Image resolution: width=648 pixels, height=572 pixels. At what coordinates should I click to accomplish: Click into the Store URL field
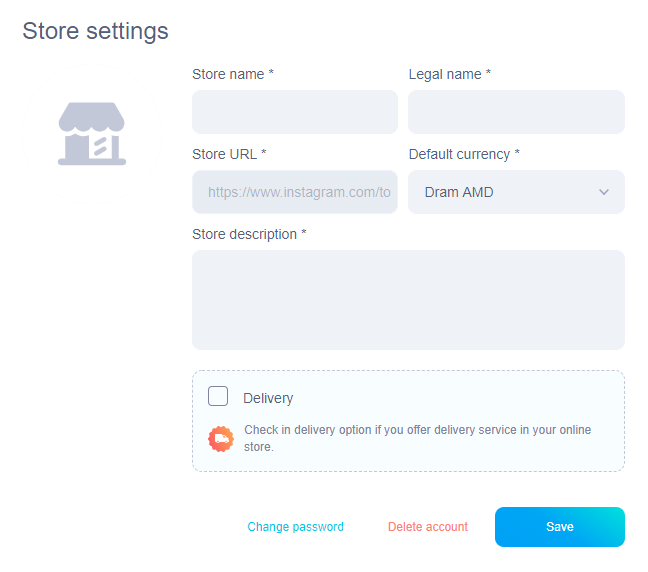point(294,192)
